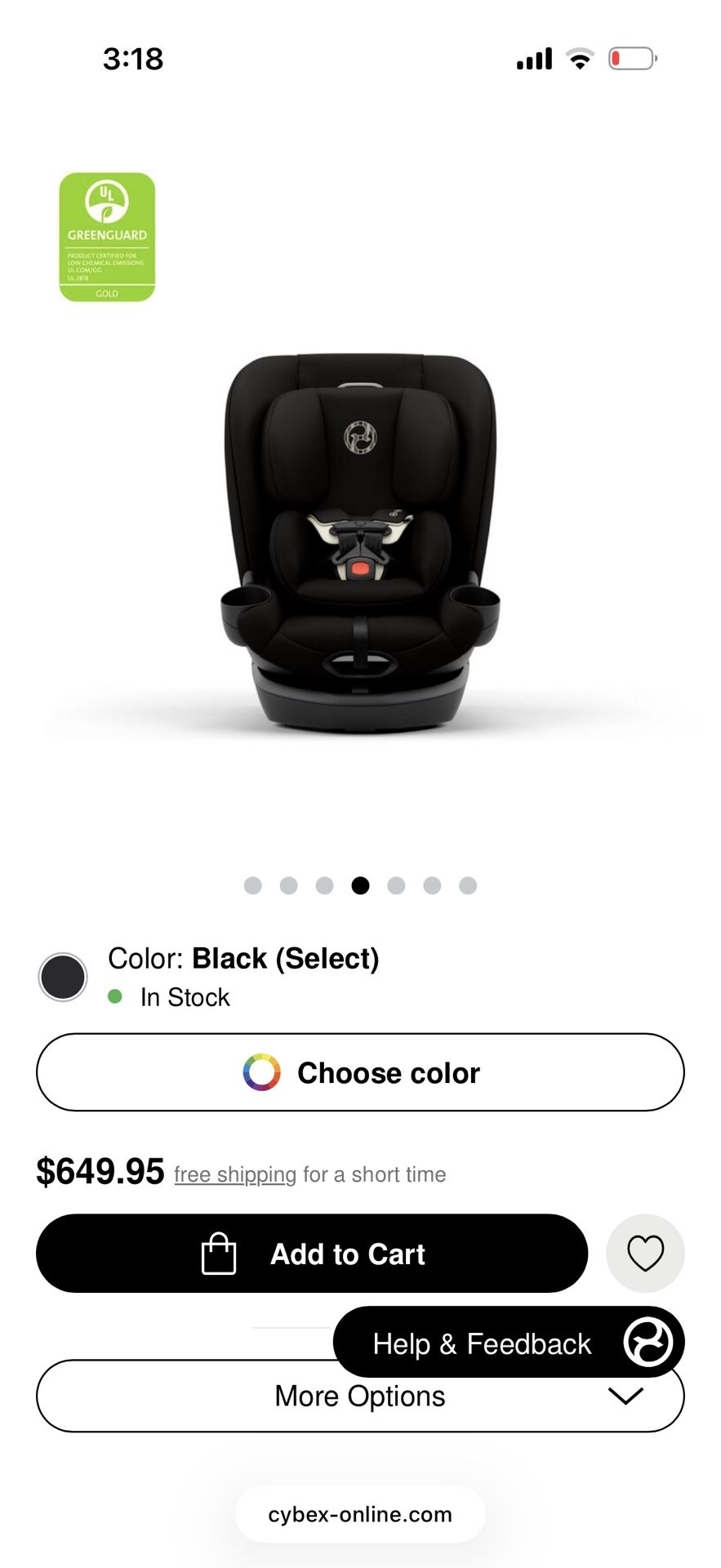Tap the Wi-Fi status icon
Viewport: 721px width, 1568px height.
point(580,59)
